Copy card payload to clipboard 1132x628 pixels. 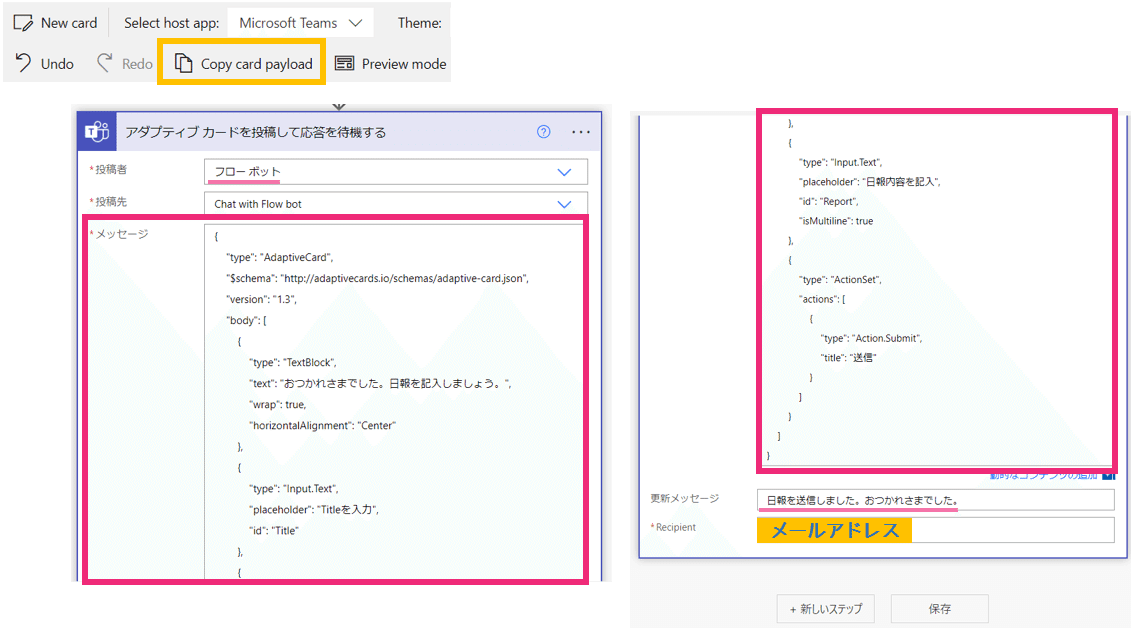(242, 64)
